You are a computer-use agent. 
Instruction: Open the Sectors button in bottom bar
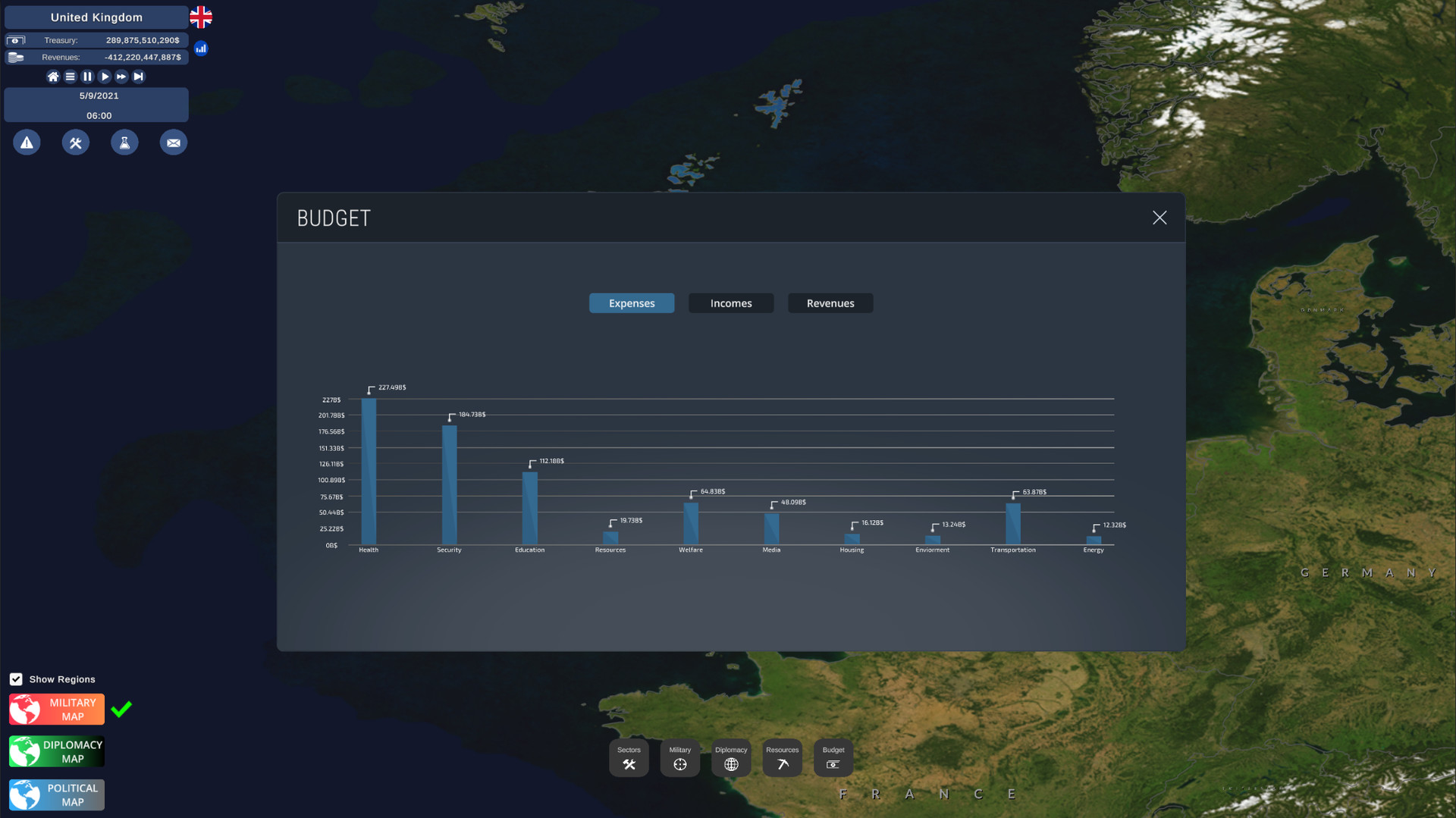(x=629, y=758)
